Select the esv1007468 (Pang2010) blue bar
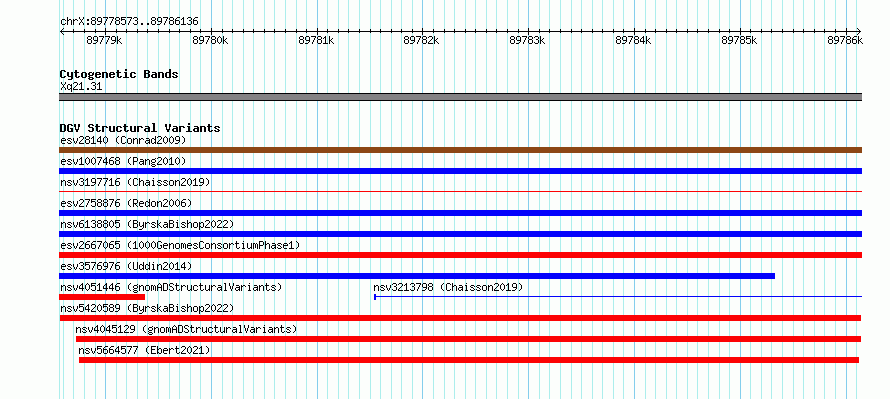Image resolution: width=890 pixels, height=399 pixels. (460, 171)
